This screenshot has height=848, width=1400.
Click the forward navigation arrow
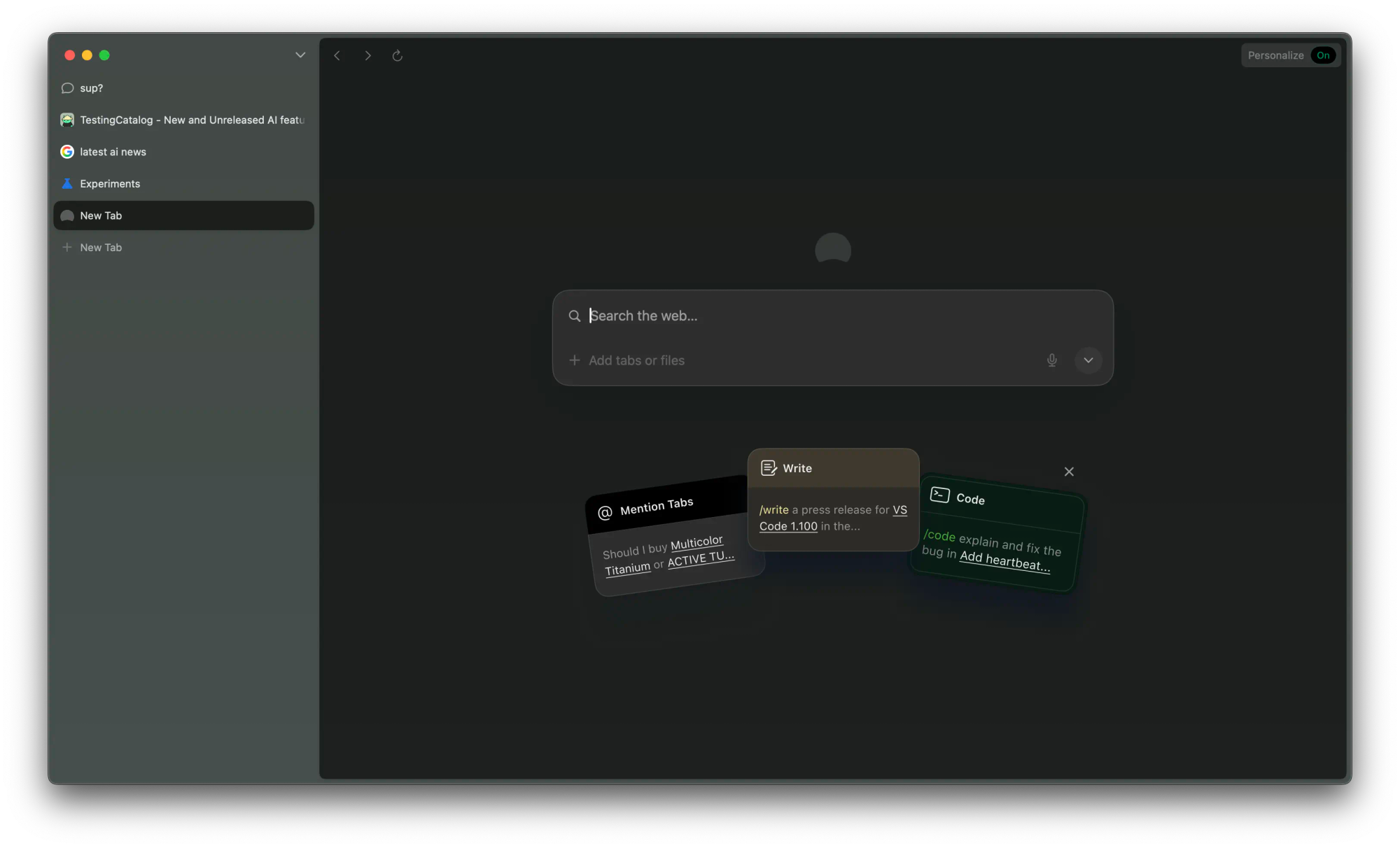367,55
